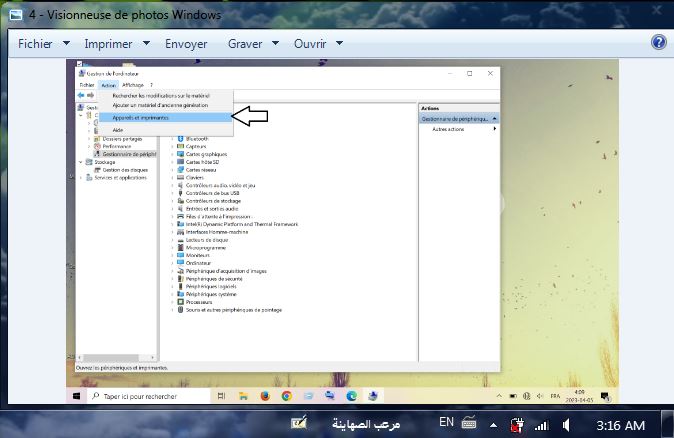Image resolution: width=674 pixels, height=438 pixels.
Task: Show hidden tray icons with the arrow
Action: (493, 426)
